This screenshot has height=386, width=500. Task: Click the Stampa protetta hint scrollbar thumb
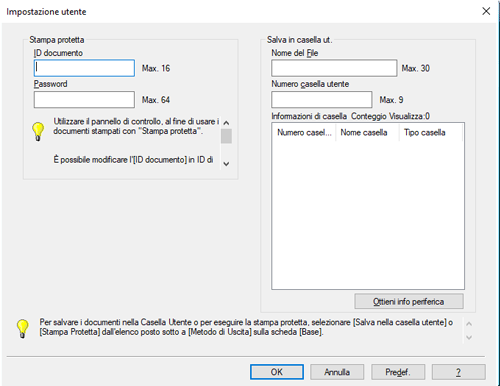tap(226, 136)
